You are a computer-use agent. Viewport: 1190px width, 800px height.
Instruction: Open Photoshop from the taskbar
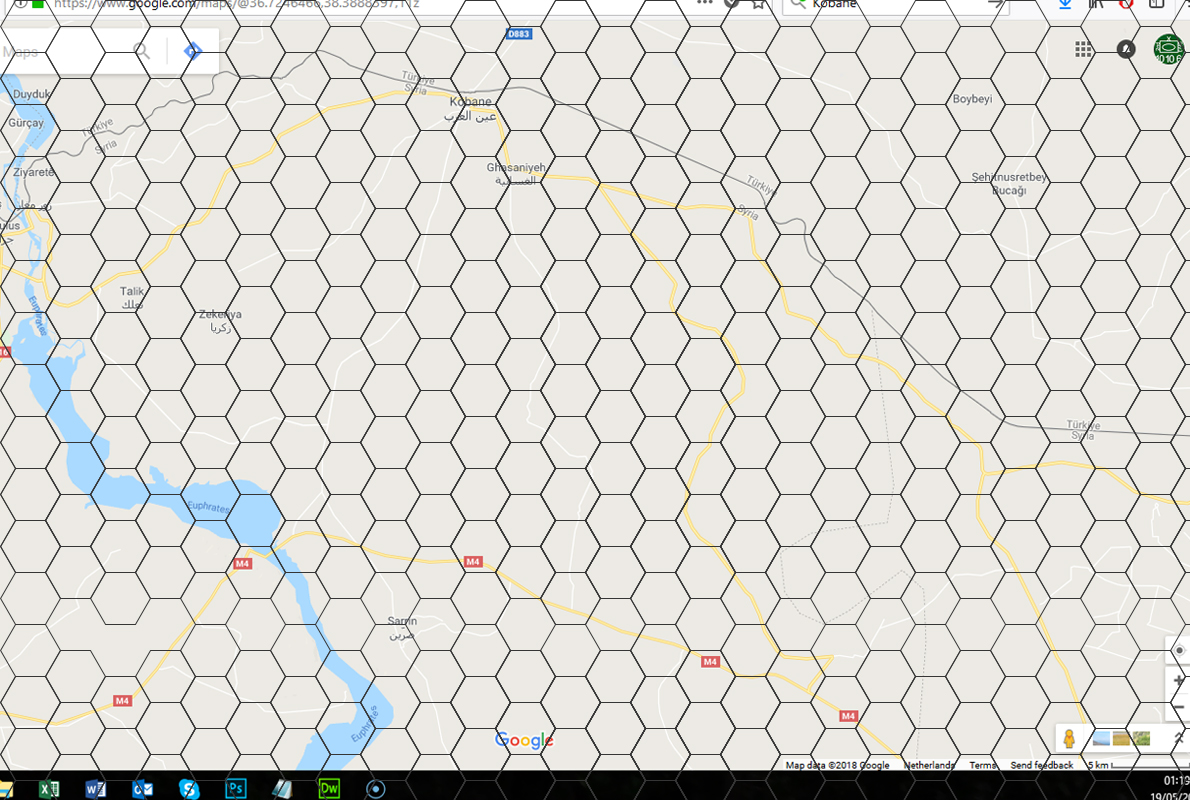pyautogui.click(x=236, y=789)
